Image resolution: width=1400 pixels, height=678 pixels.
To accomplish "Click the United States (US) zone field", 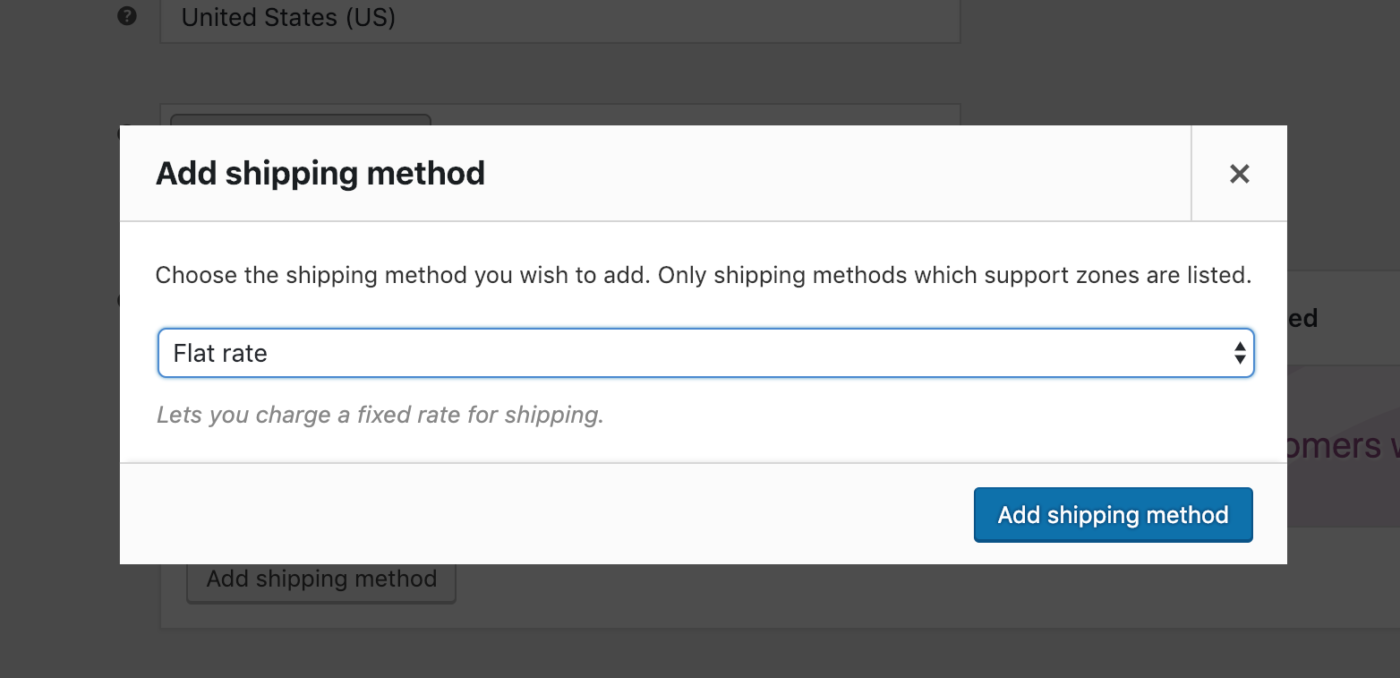I will [560, 17].
